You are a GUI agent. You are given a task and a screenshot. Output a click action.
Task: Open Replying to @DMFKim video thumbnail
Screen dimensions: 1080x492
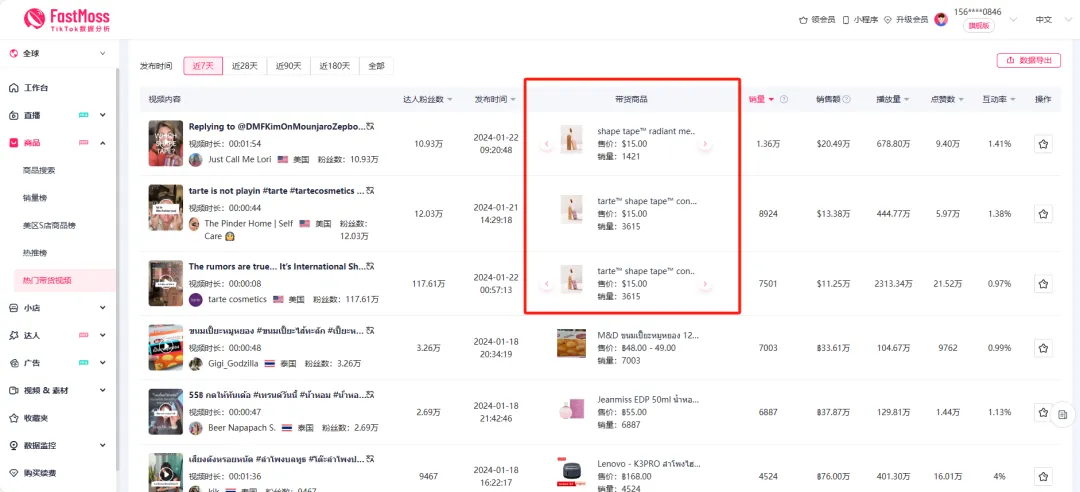click(x=166, y=143)
